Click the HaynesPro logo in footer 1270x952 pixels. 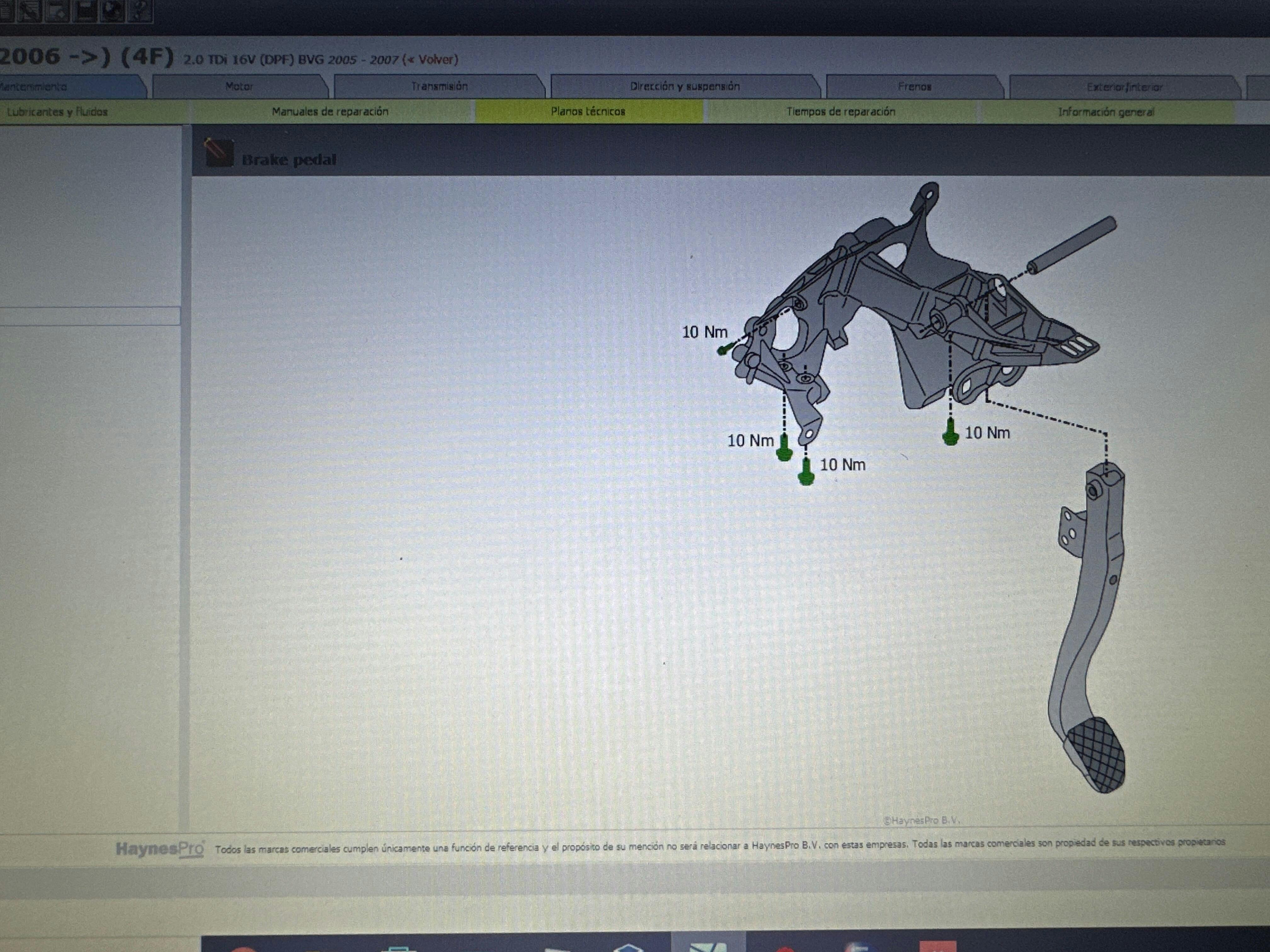(x=160, y=849)
